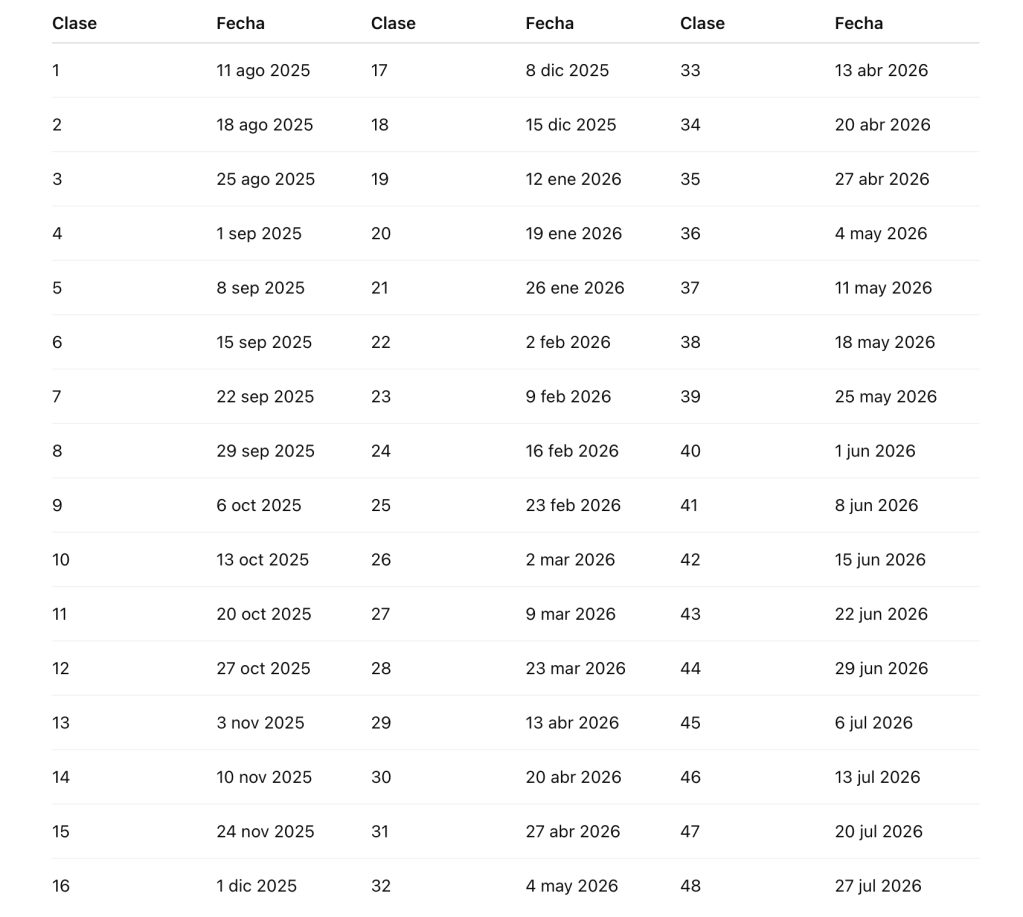The width and height of the screenshot is (1023, 917).
Task: Select the date 6 oct 2025
Action: tap(259, 506)
